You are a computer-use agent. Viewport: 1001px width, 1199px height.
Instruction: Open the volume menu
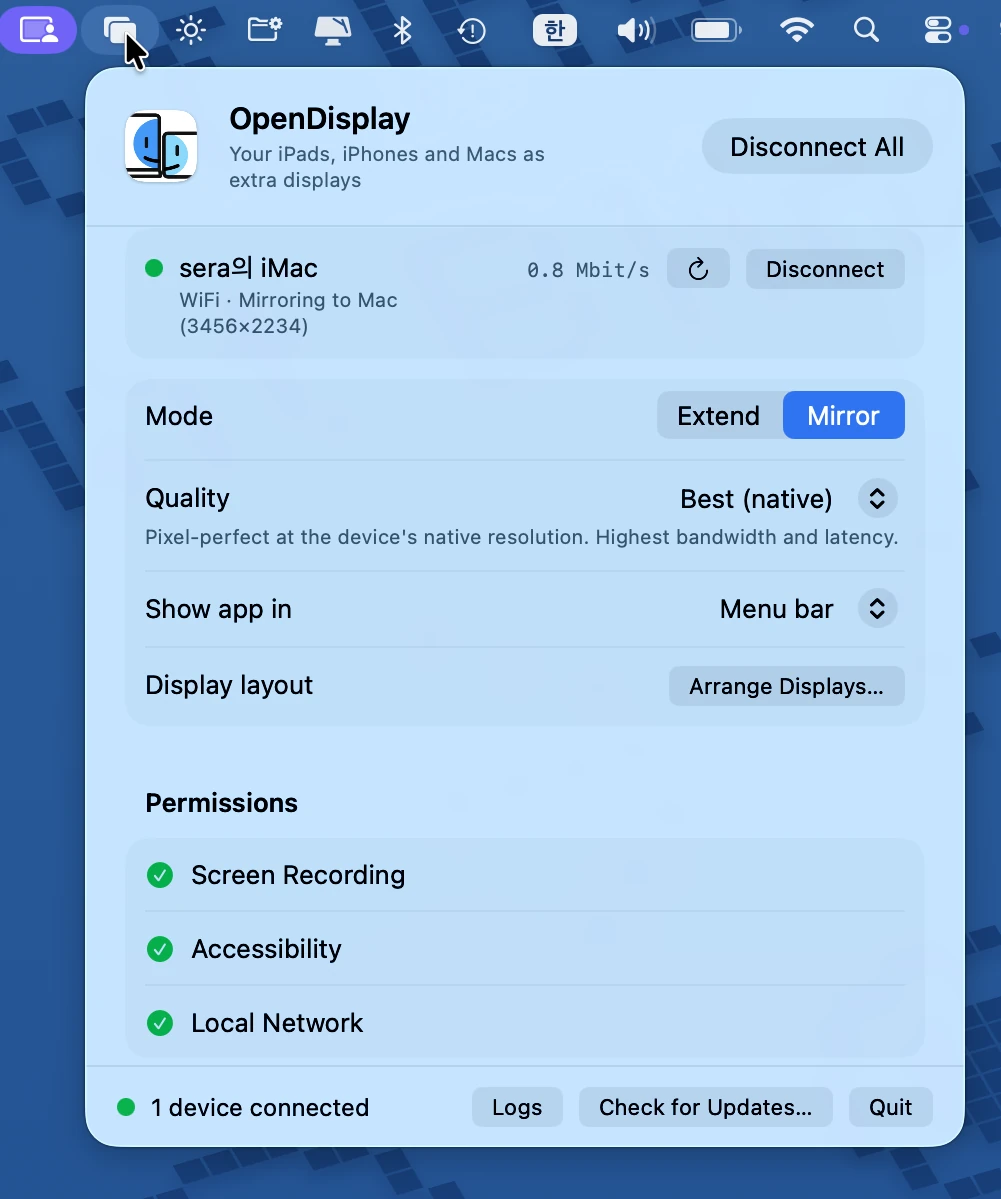[x=635, y=31]
